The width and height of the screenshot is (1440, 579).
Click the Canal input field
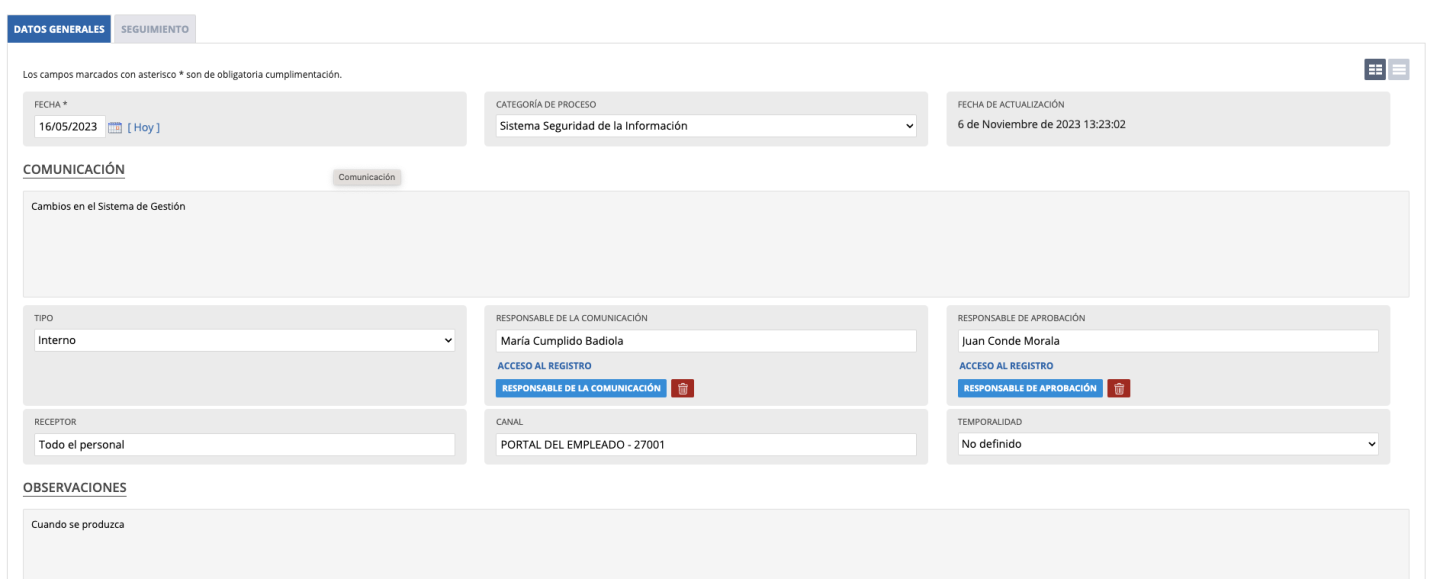pos(706,444)
